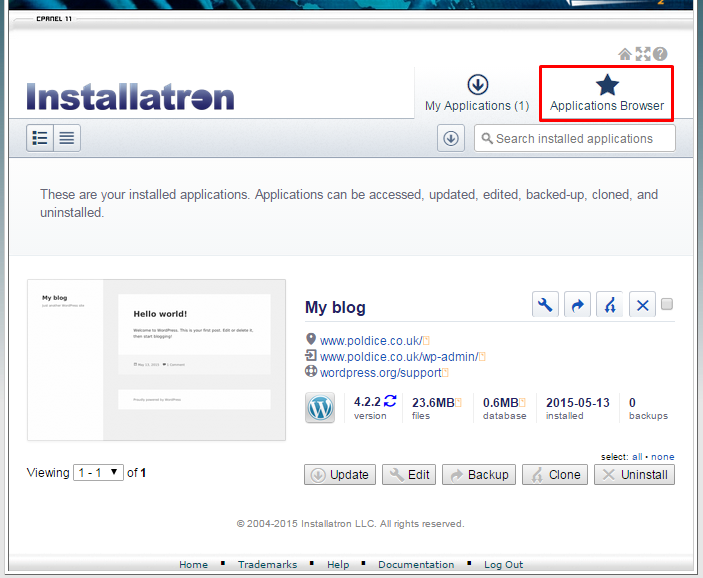This screenshot has height=578, width=703.
Task: Click the WordPress logo icon
Action: tap(320, 408)
